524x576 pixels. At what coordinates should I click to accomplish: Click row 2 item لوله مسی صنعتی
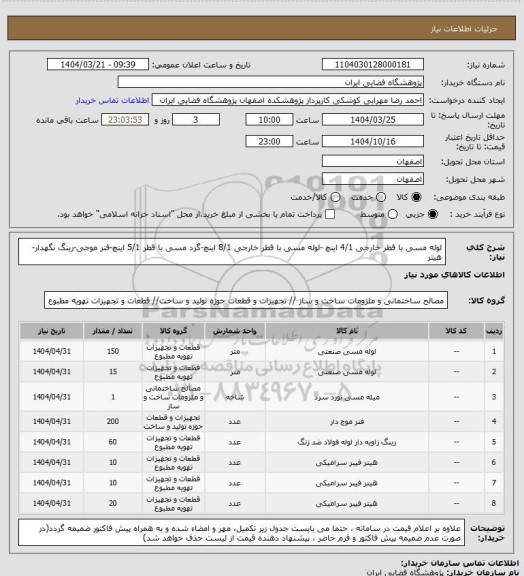tap(347, 372)
